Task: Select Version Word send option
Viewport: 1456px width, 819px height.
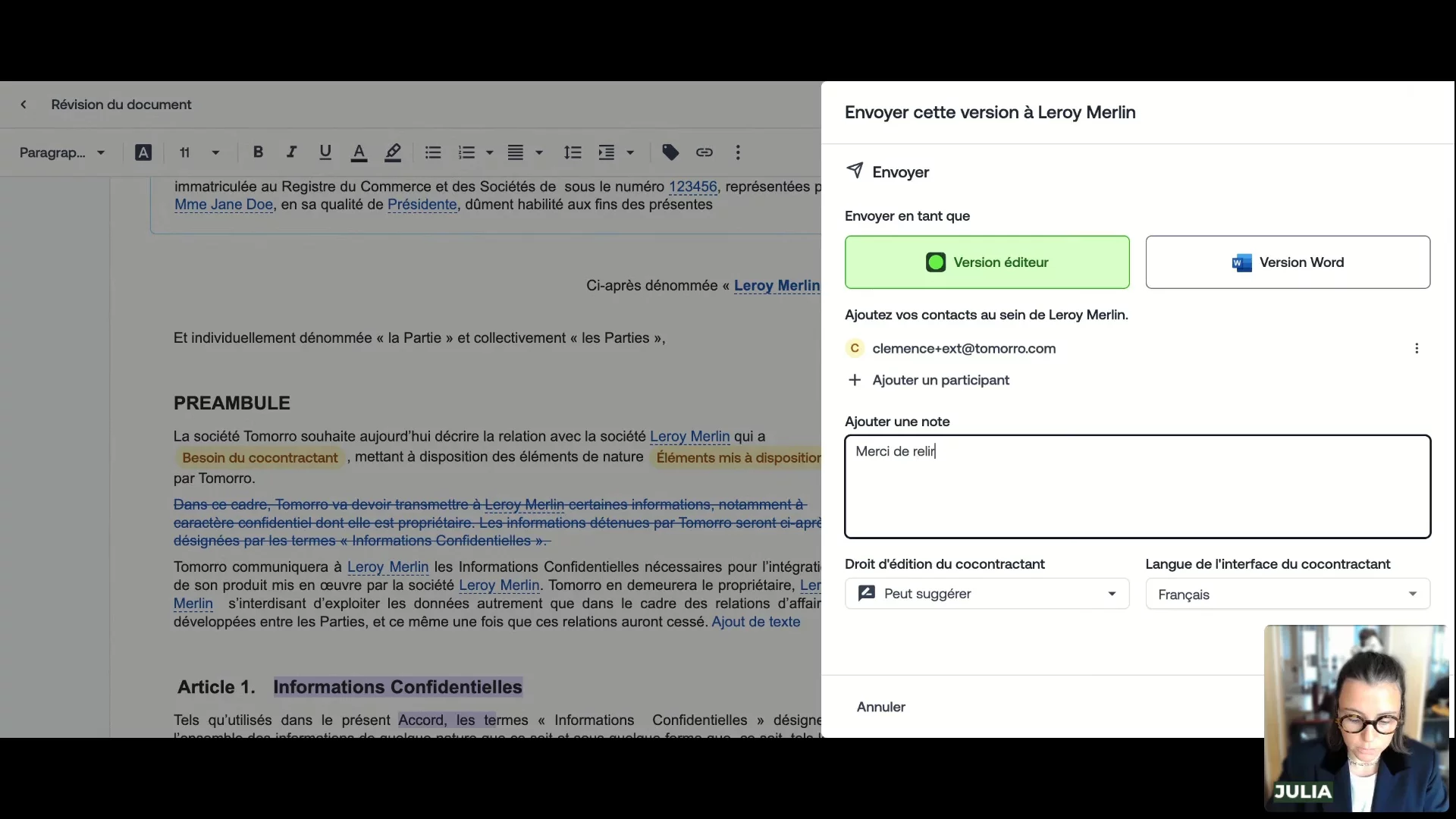Action: tap(1288, 262)
